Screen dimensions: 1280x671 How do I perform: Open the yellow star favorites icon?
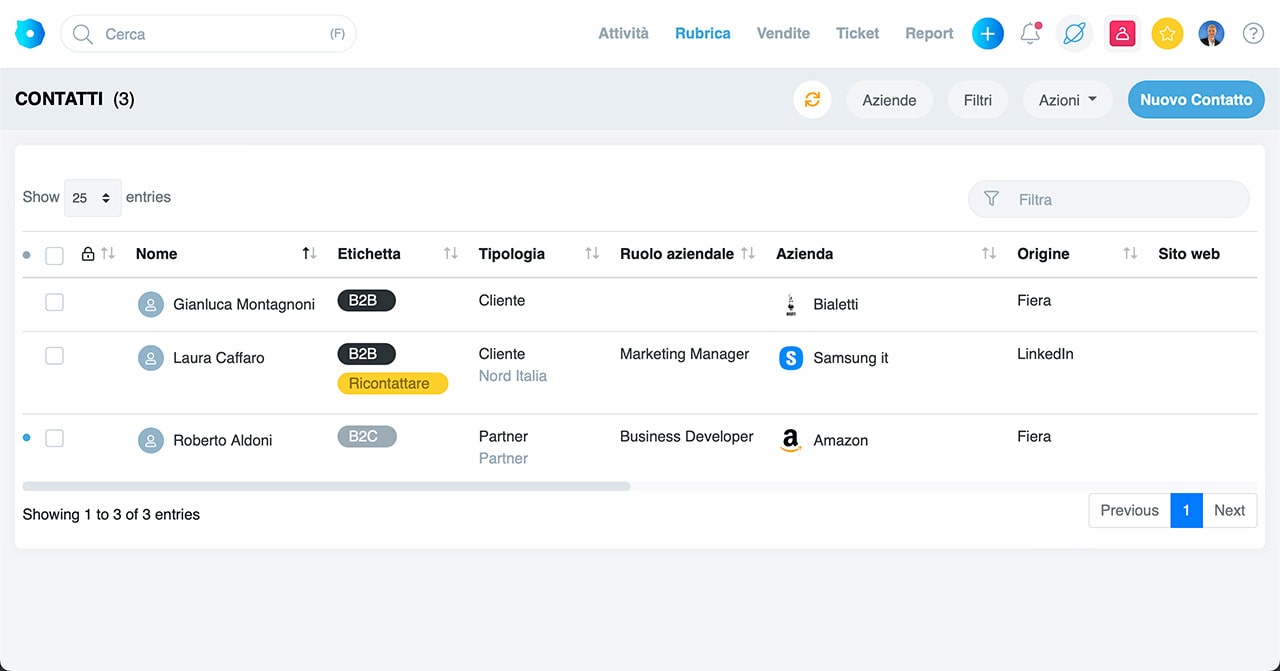point(1167,34)
